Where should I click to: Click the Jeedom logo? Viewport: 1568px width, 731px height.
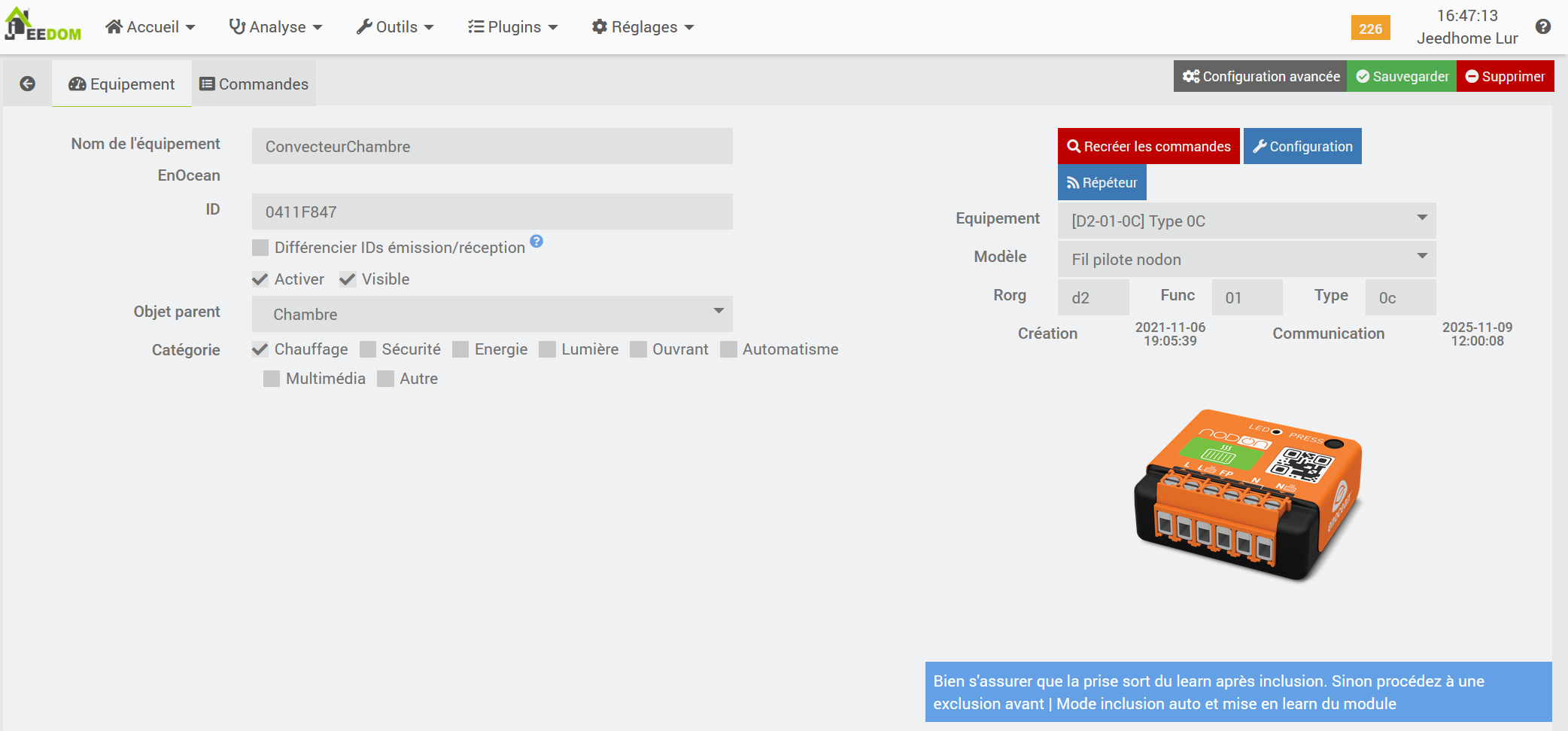coord(43,26)
